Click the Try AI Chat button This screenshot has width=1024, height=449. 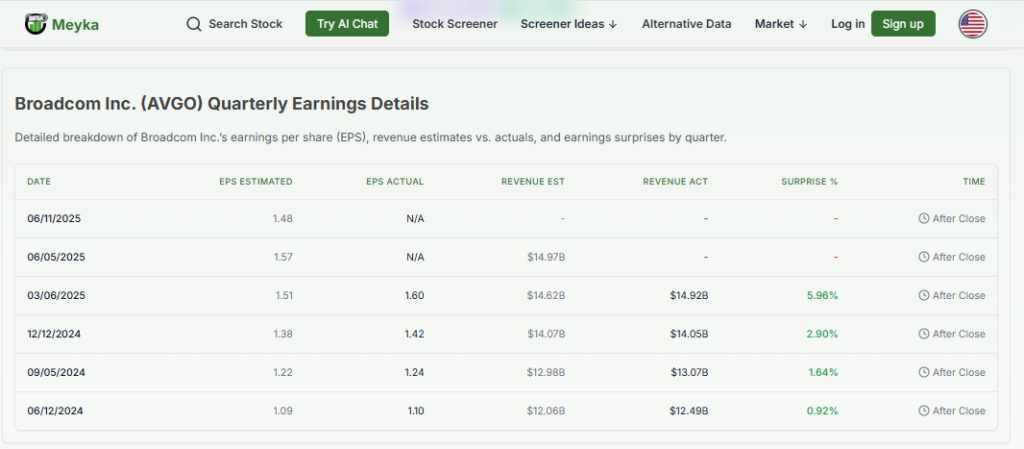347,24
